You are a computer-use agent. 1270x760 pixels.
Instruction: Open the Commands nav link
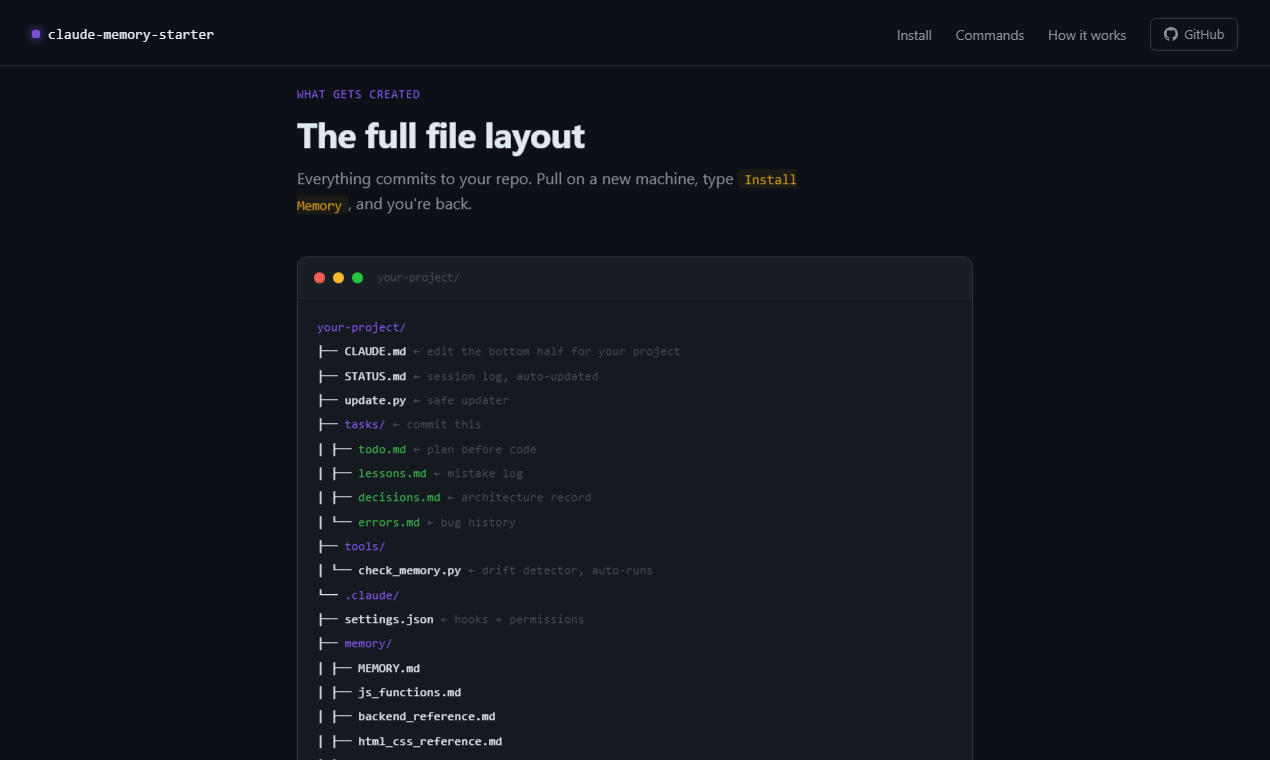pos(990,35)
